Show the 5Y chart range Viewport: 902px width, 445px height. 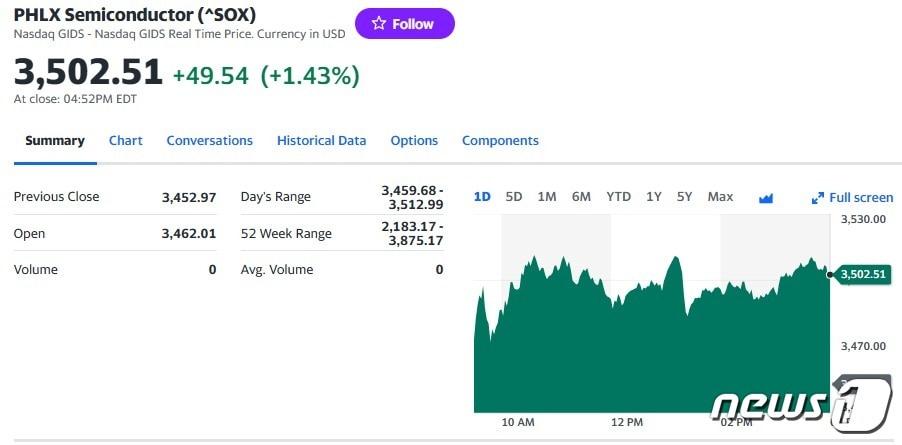pos(685,197)
